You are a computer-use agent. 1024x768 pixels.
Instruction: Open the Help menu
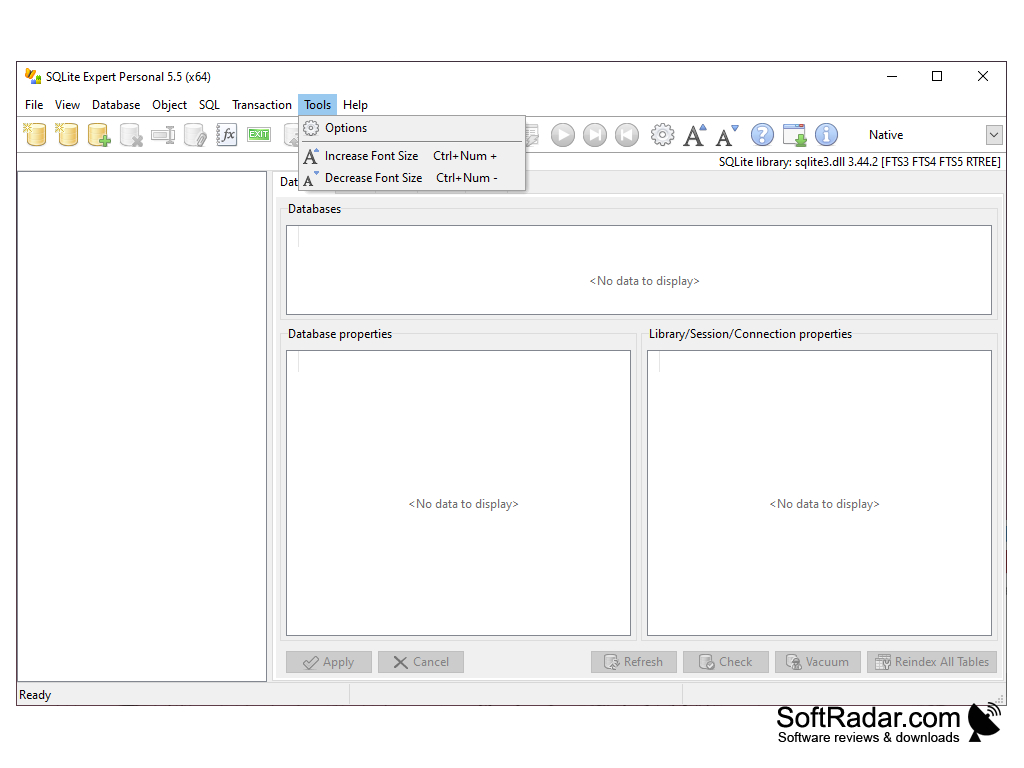tap(355, 105)
